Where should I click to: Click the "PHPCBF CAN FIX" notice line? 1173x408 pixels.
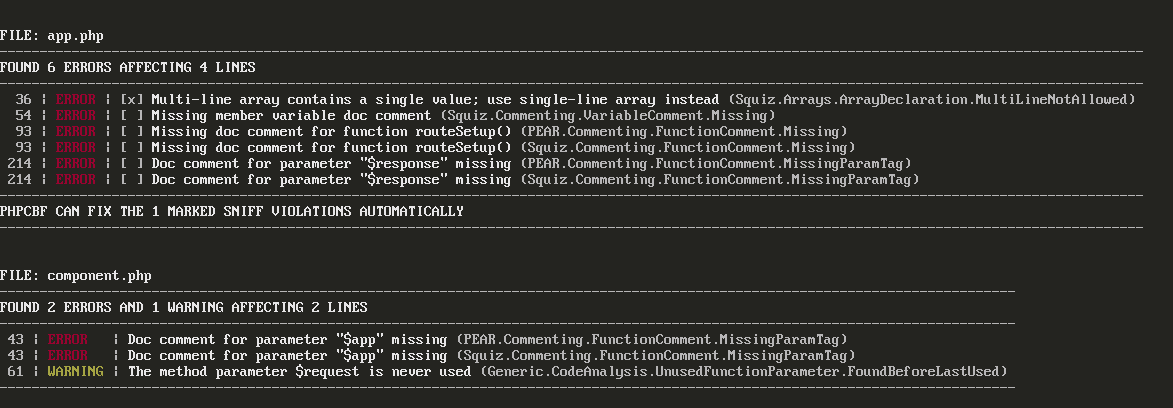[x=232, y=212]
